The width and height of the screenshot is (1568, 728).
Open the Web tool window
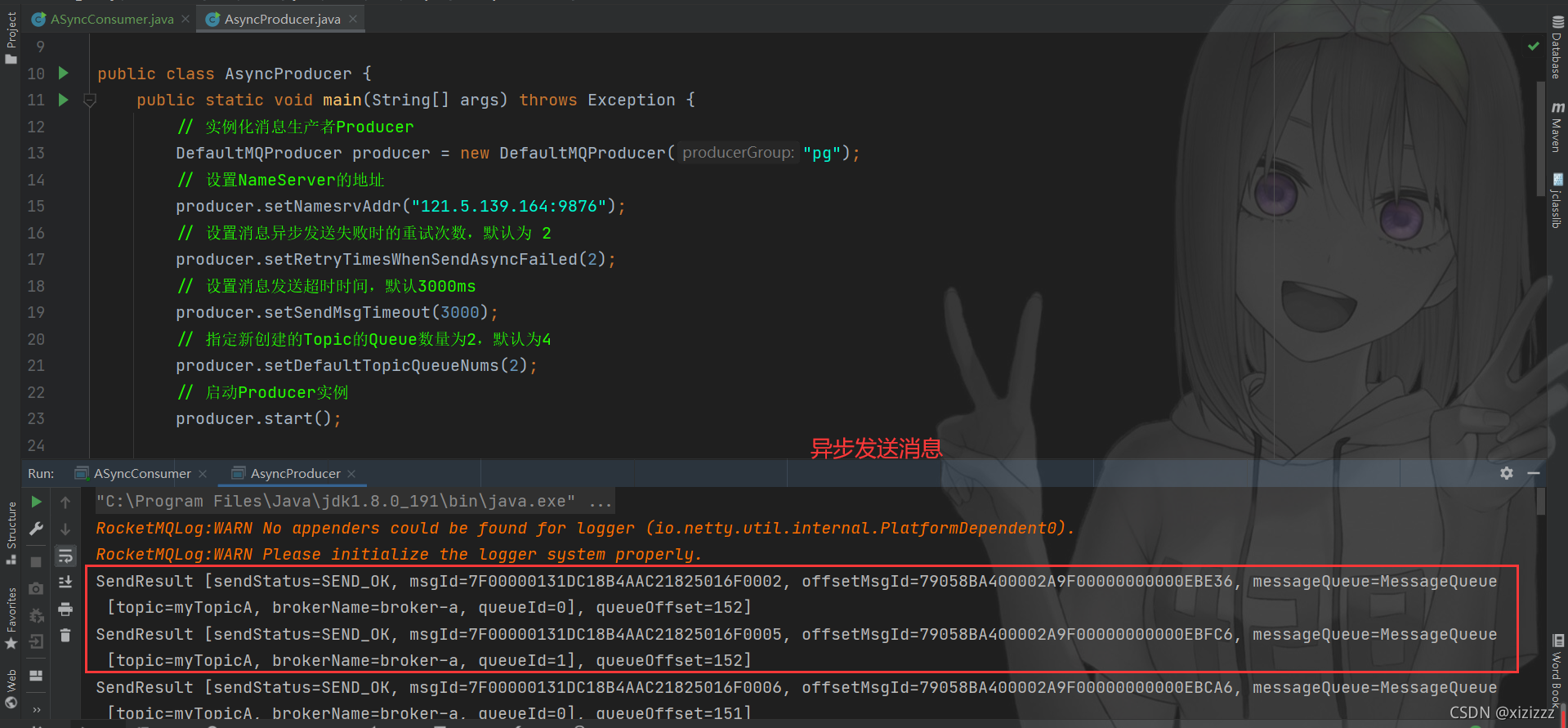[11, 689]
